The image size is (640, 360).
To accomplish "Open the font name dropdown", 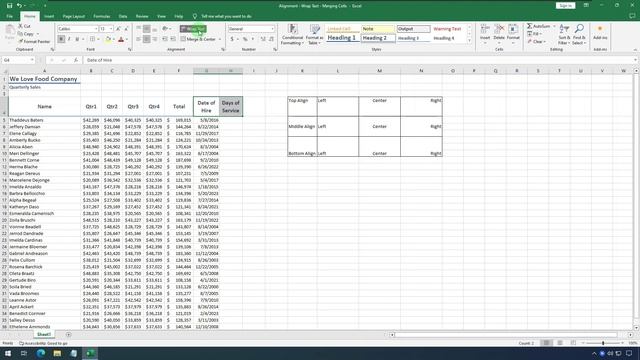I will [x=96, y=29].
